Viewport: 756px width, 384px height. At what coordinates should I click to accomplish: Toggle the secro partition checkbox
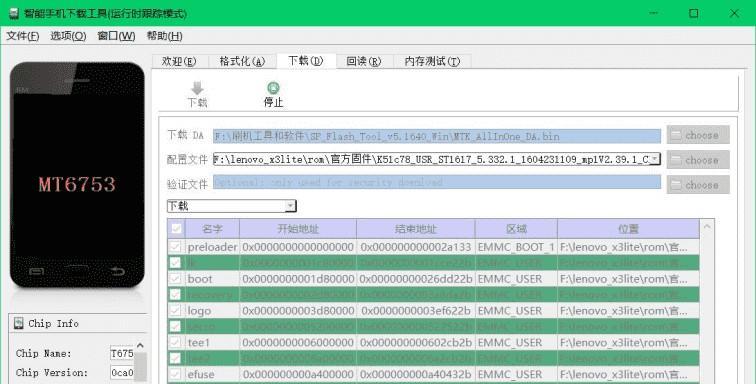point(176,327)
